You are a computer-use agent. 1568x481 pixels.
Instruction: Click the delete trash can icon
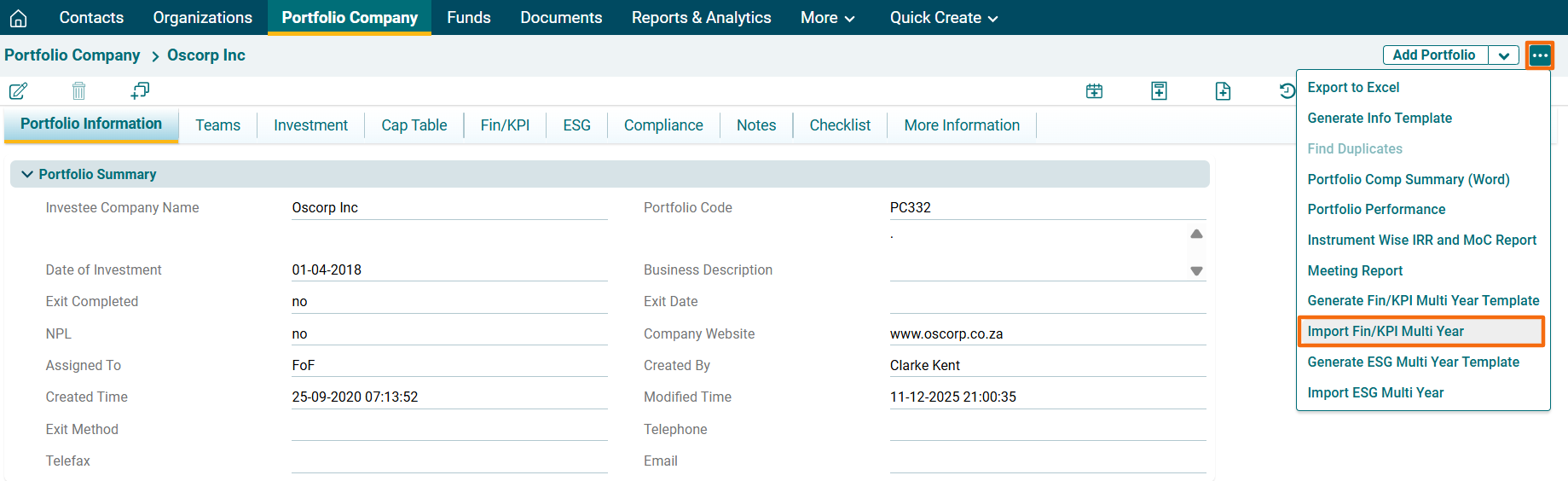point(78,90)
